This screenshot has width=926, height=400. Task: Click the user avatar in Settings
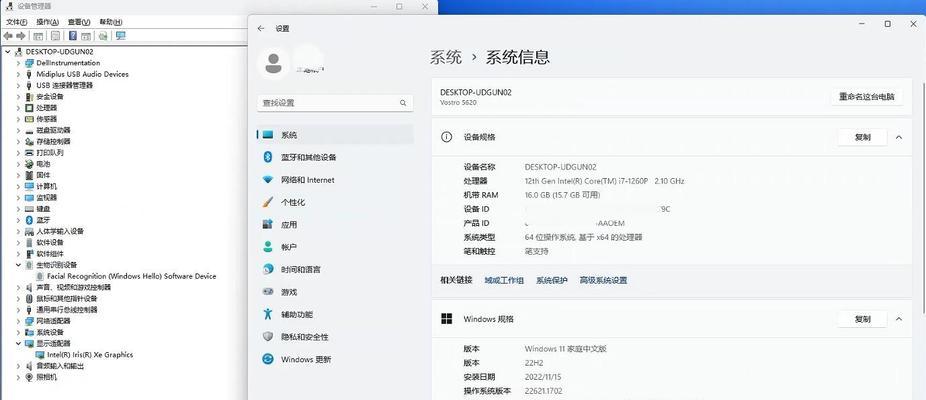pos(273,63)
